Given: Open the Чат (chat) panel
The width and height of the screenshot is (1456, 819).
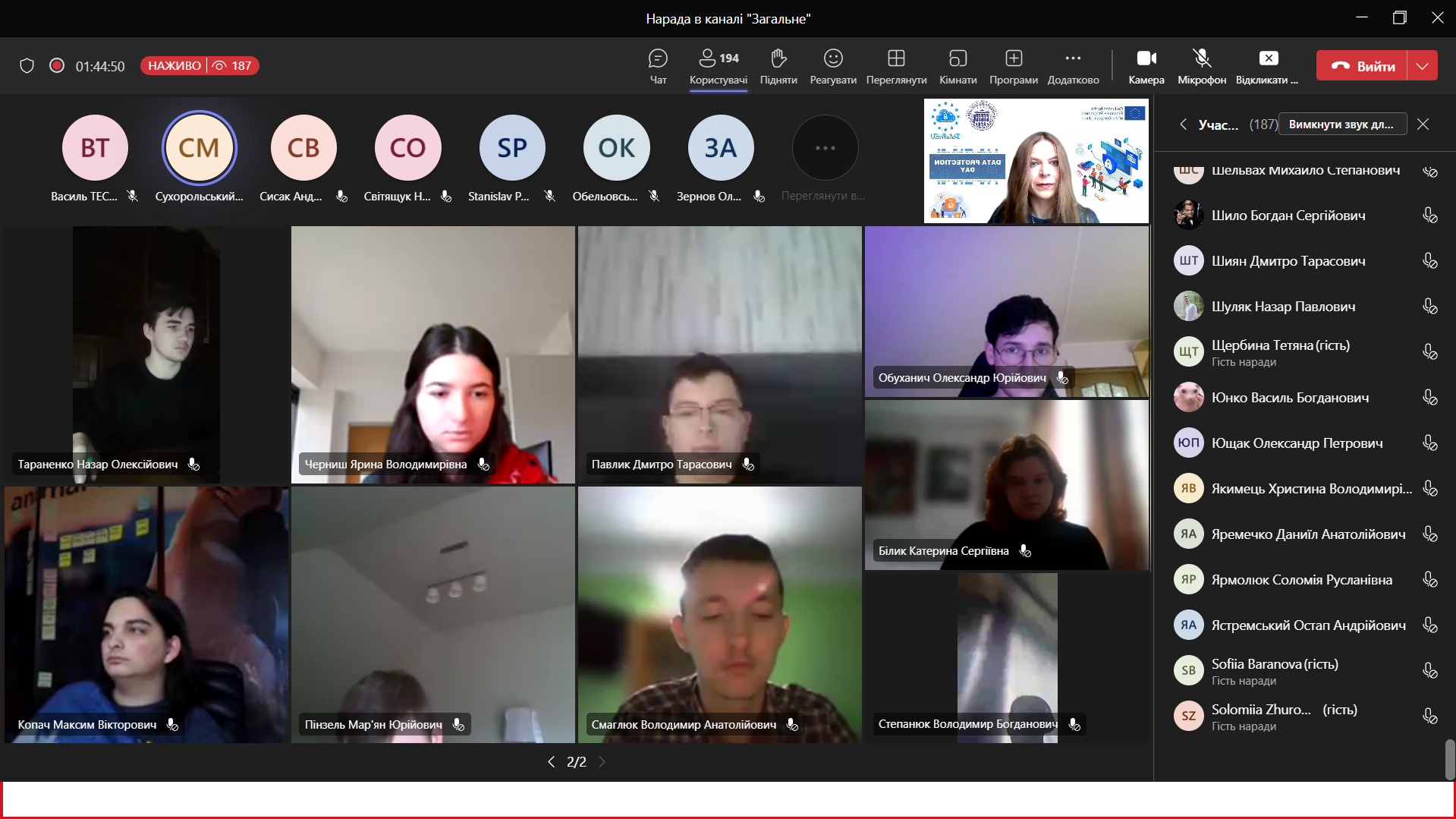Looking at the screenshot, I should coord(658,66).
